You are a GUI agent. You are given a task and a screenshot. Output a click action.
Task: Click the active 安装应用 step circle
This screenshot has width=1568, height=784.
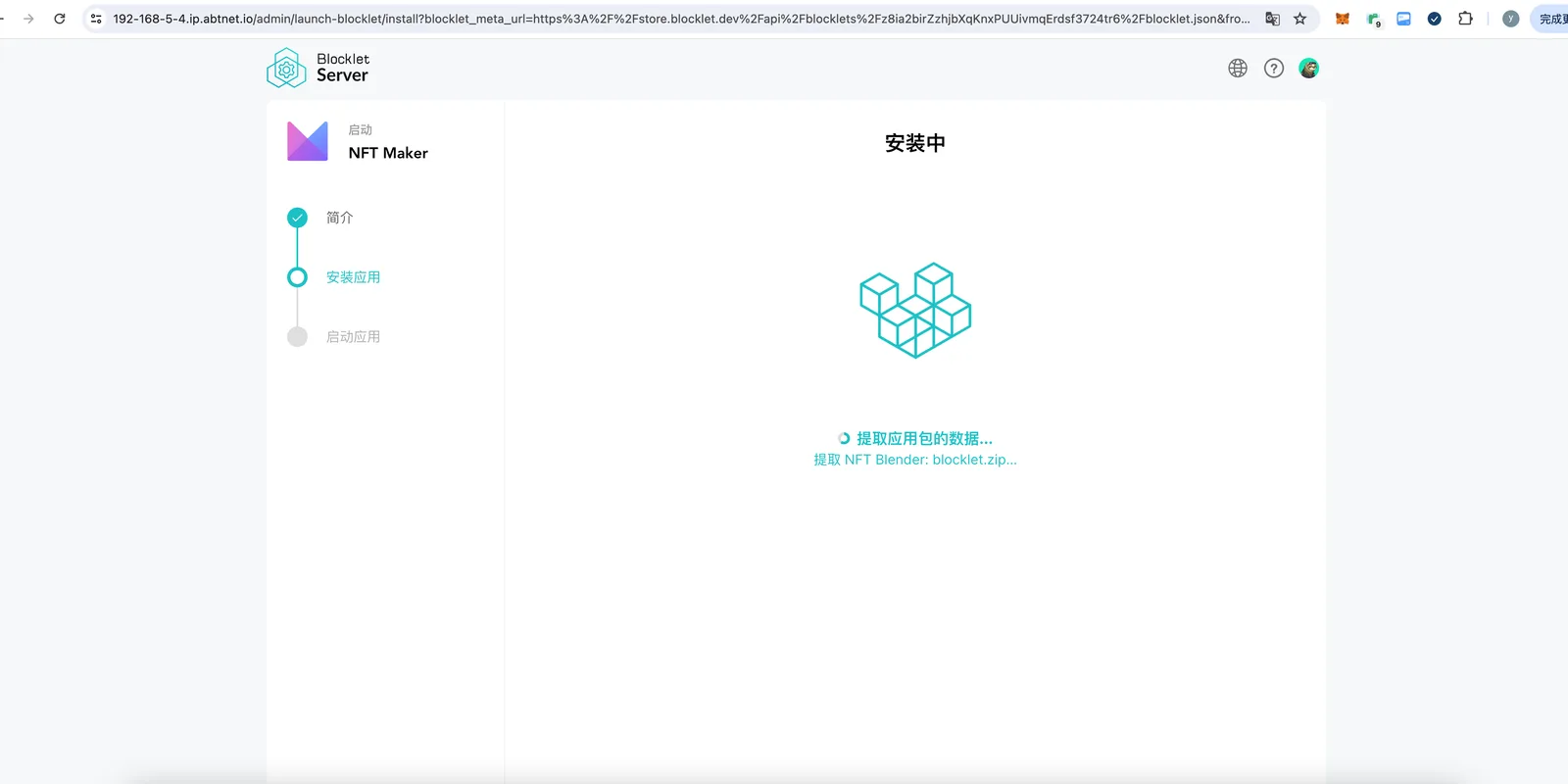click(x=297, y=277)
